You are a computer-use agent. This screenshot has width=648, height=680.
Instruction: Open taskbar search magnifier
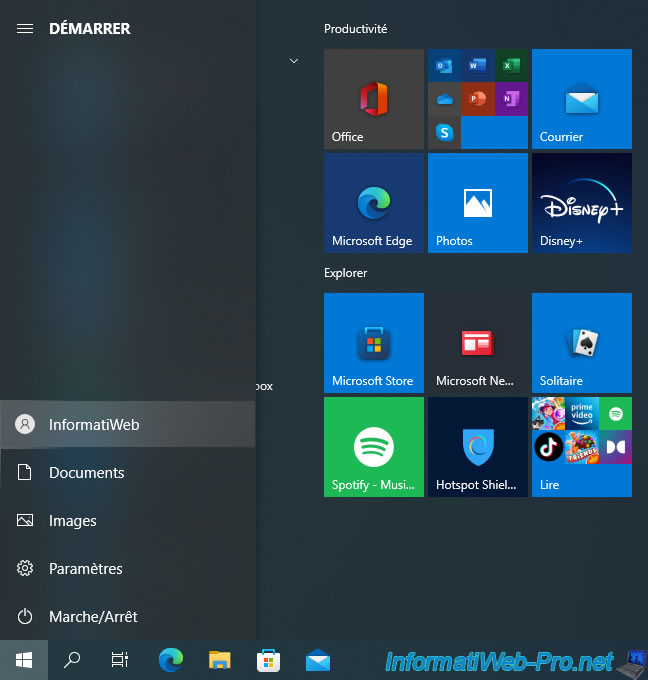pos(72,660)
